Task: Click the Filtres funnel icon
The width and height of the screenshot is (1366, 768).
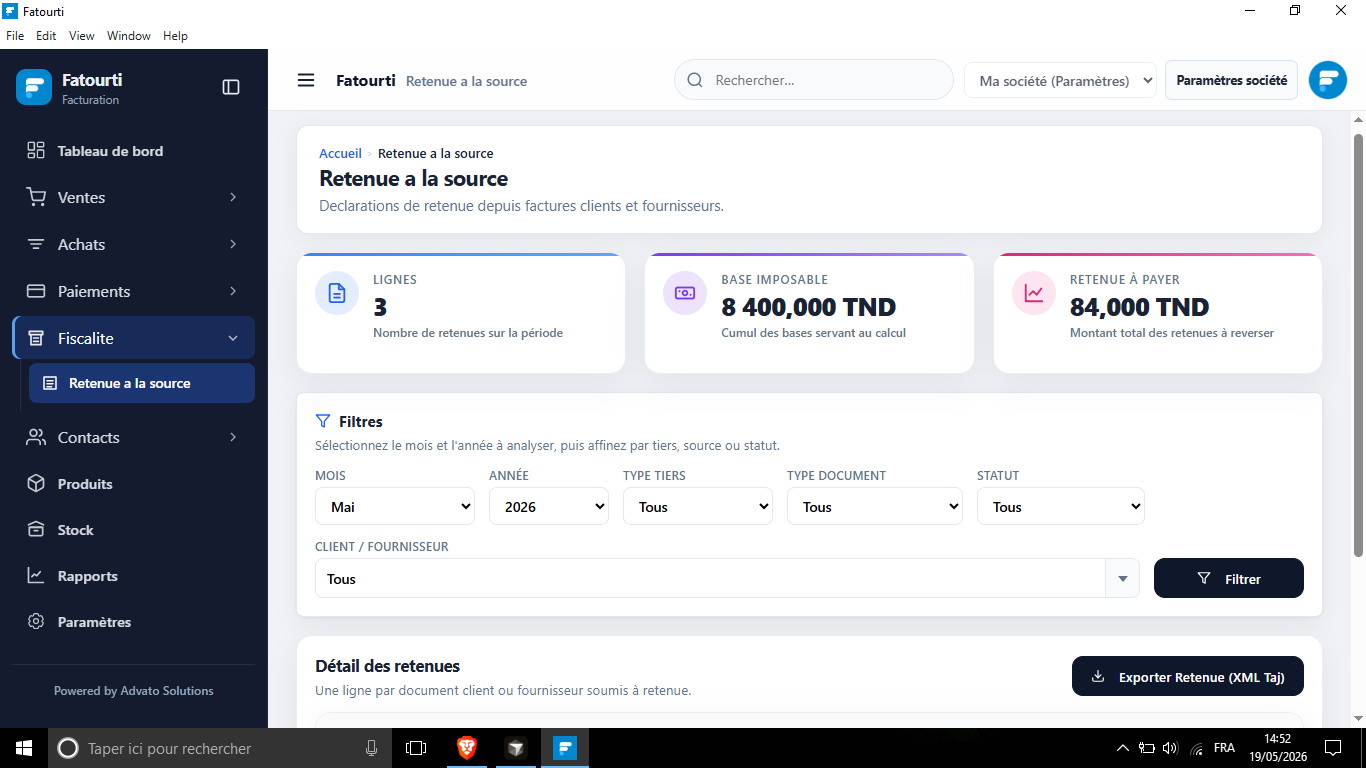Action: click(x=322, y=421)
